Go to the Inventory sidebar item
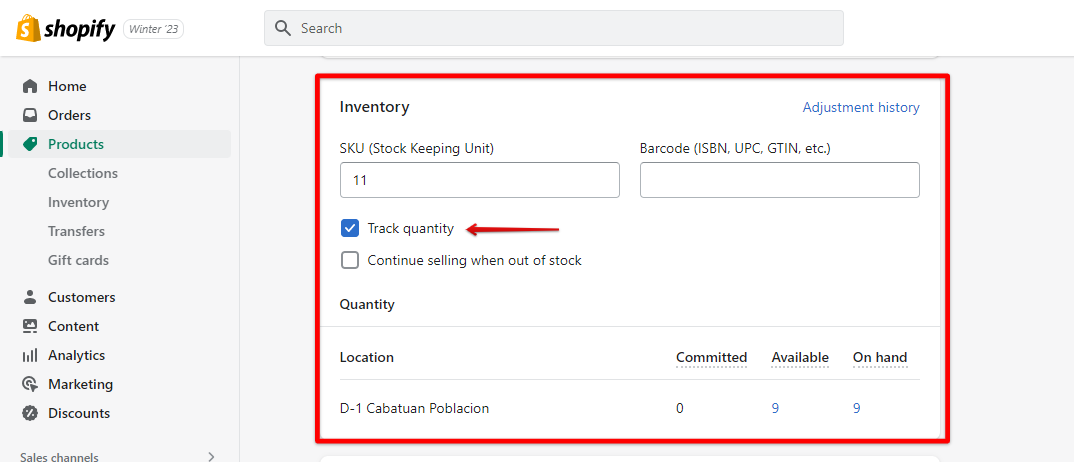The width and height of the screenshot is (1074, 462). click(78, 202)
